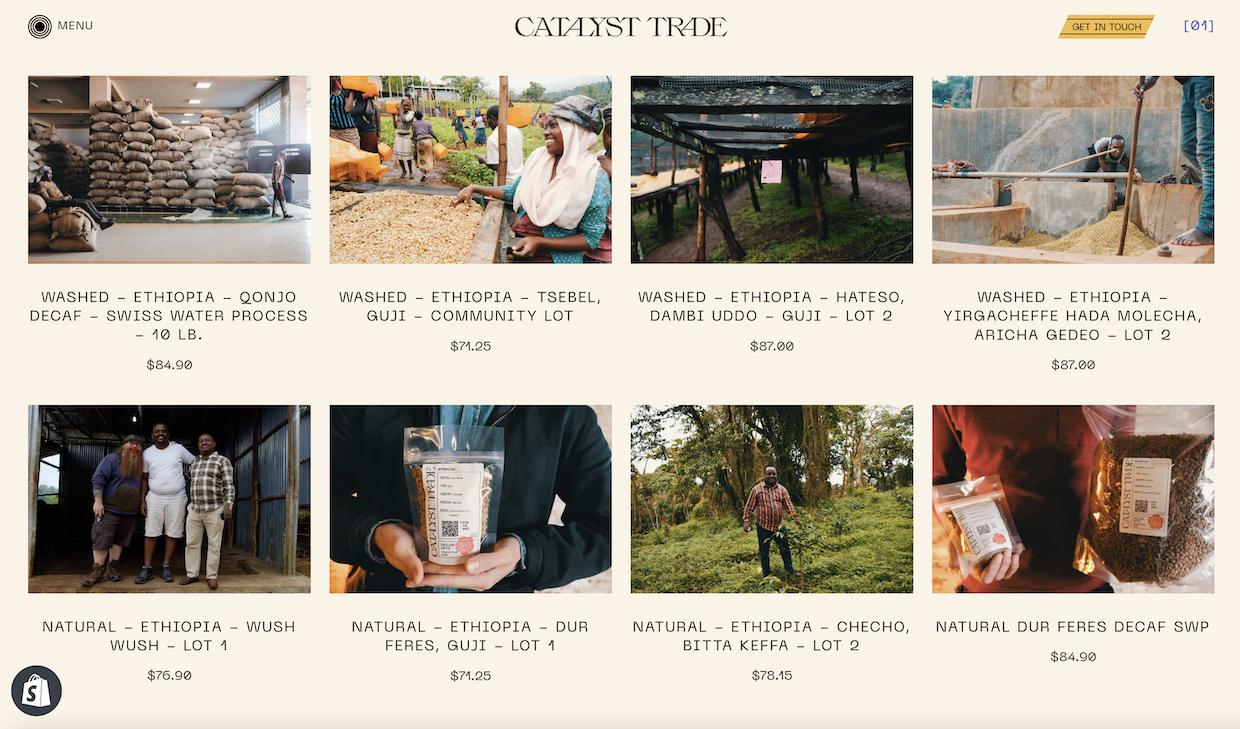Open the Yirgacheffe washing station photo
The image size is (1240, 729).
pos(1073,169)
